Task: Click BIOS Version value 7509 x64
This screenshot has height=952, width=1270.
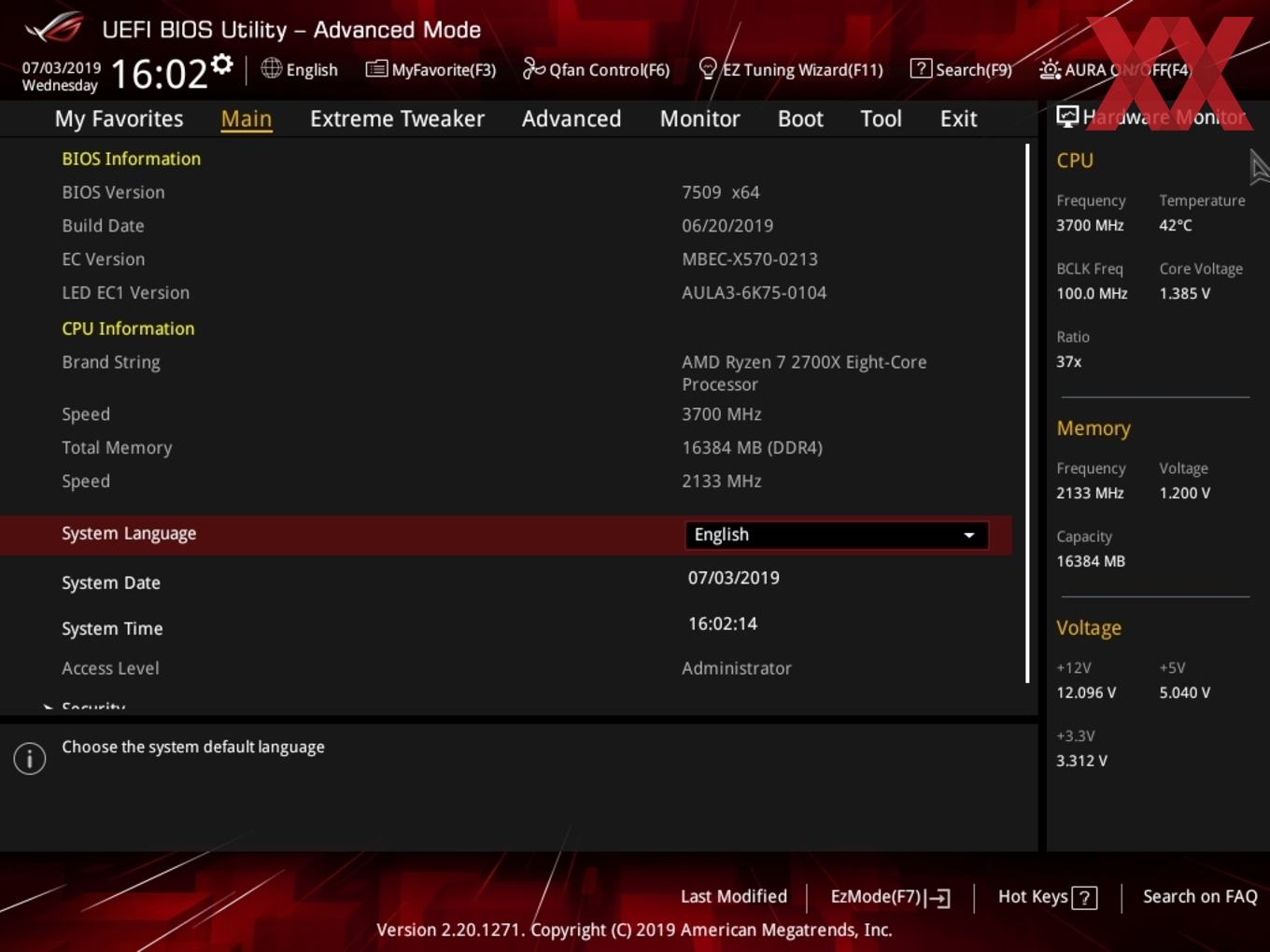Action: click(x=720, y=192)
